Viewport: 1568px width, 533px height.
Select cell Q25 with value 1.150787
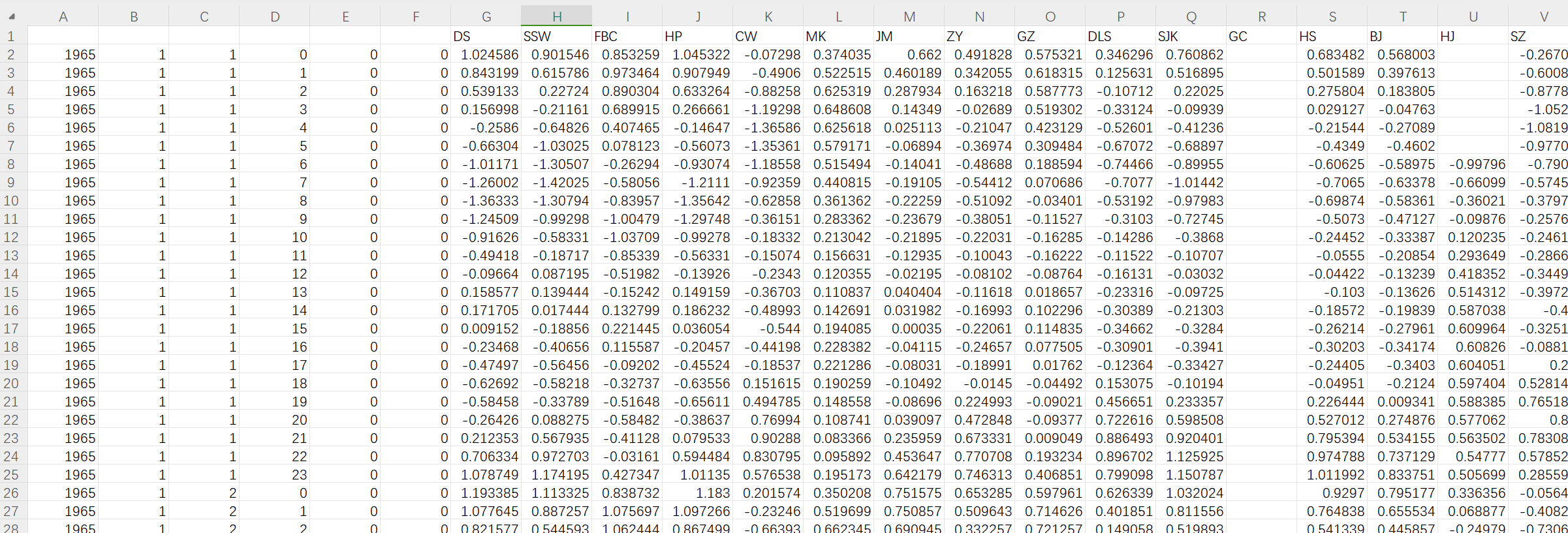tap(1191, 475)
